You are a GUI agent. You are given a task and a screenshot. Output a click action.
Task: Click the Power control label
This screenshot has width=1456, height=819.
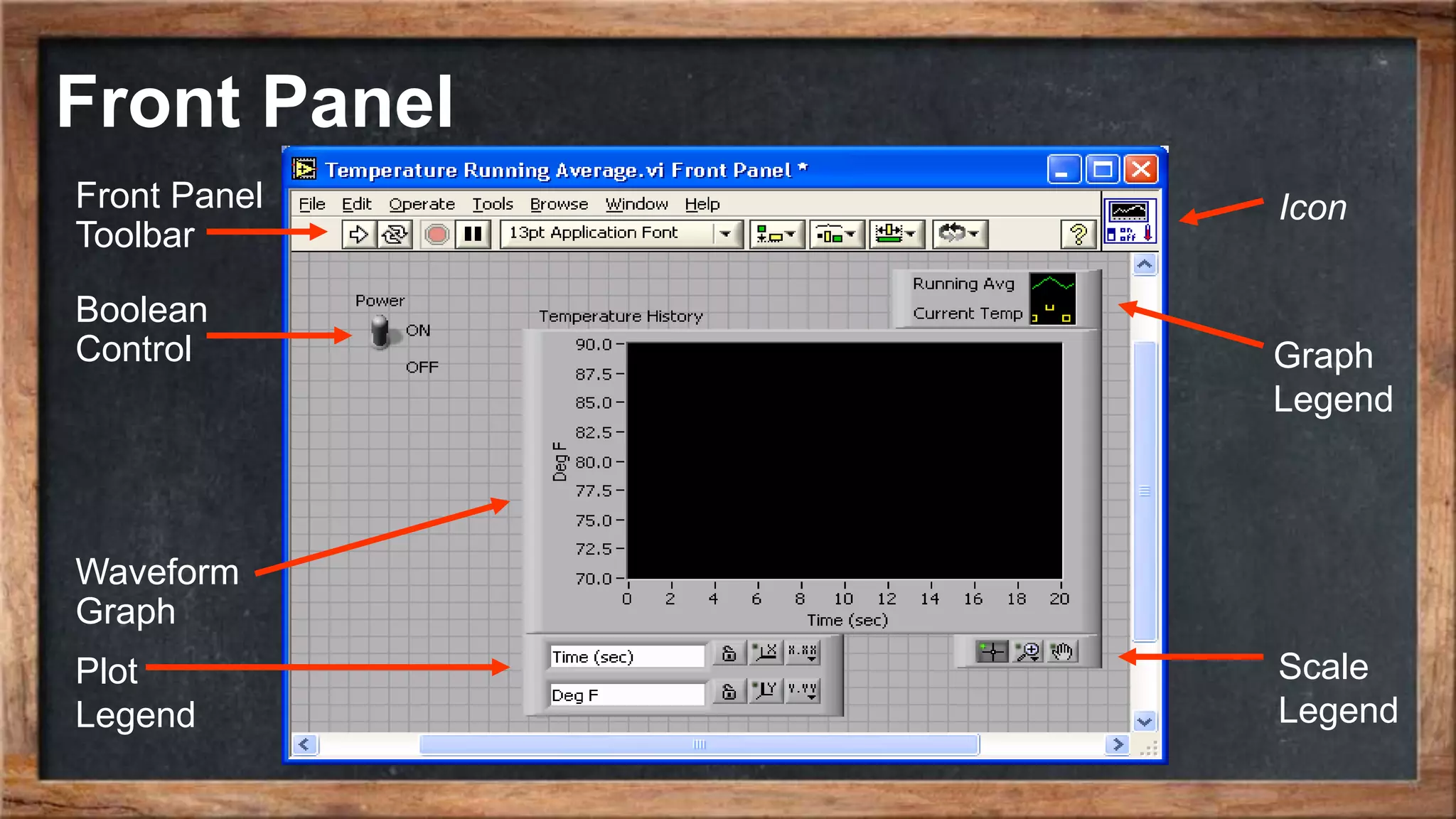click(380, 301)
